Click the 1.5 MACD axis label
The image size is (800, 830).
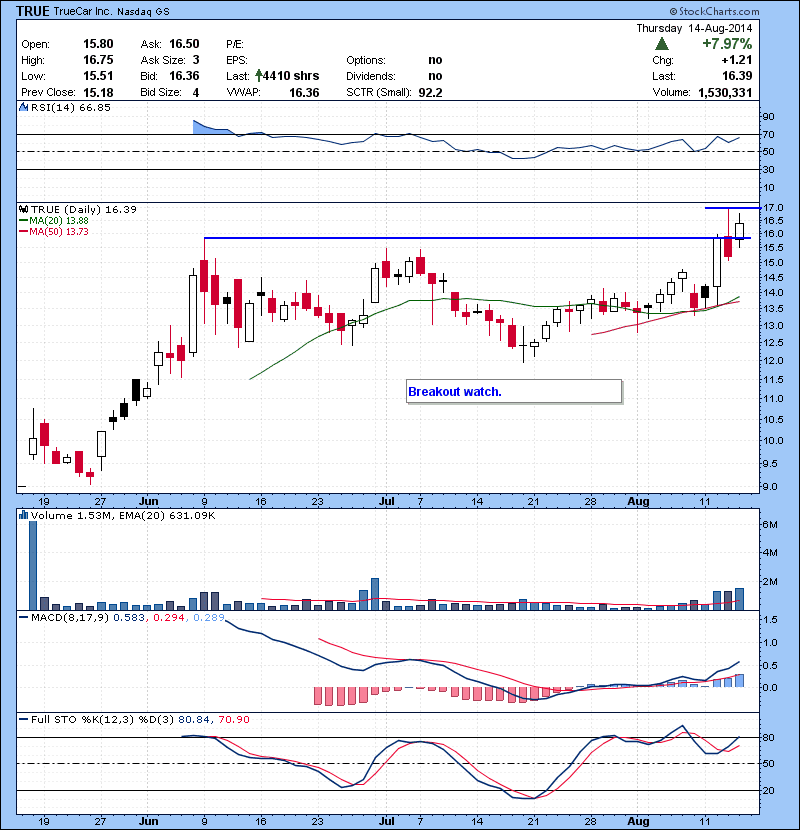click(x=771, y=619)
